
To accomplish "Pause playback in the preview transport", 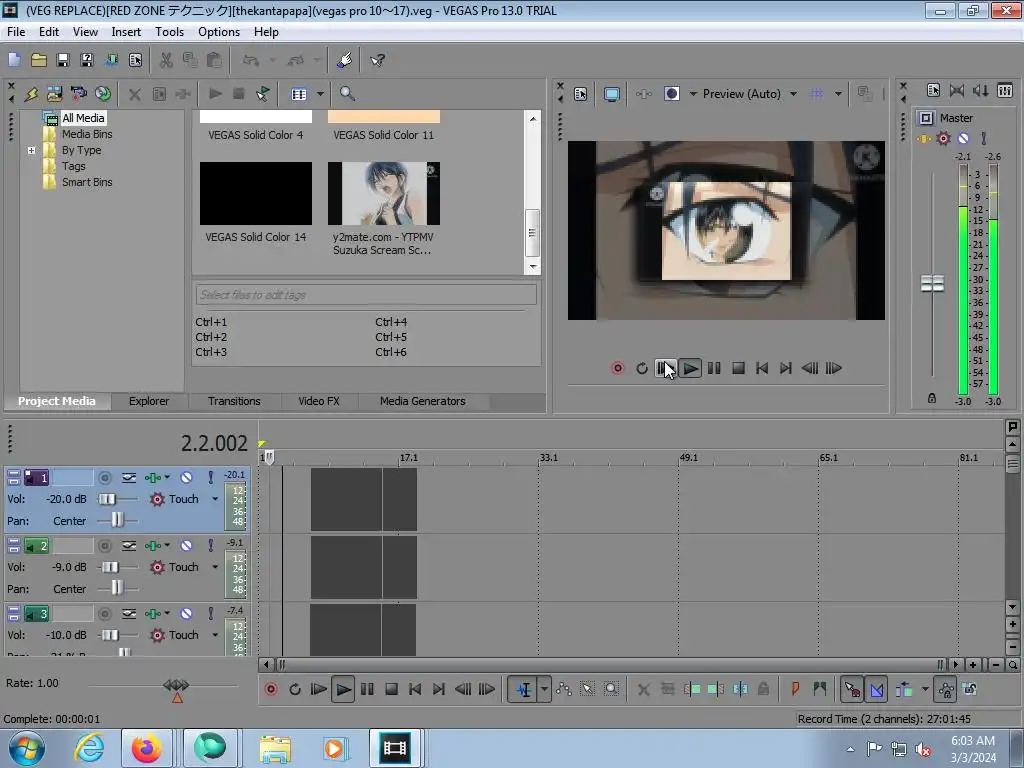I will pos(714,368).
